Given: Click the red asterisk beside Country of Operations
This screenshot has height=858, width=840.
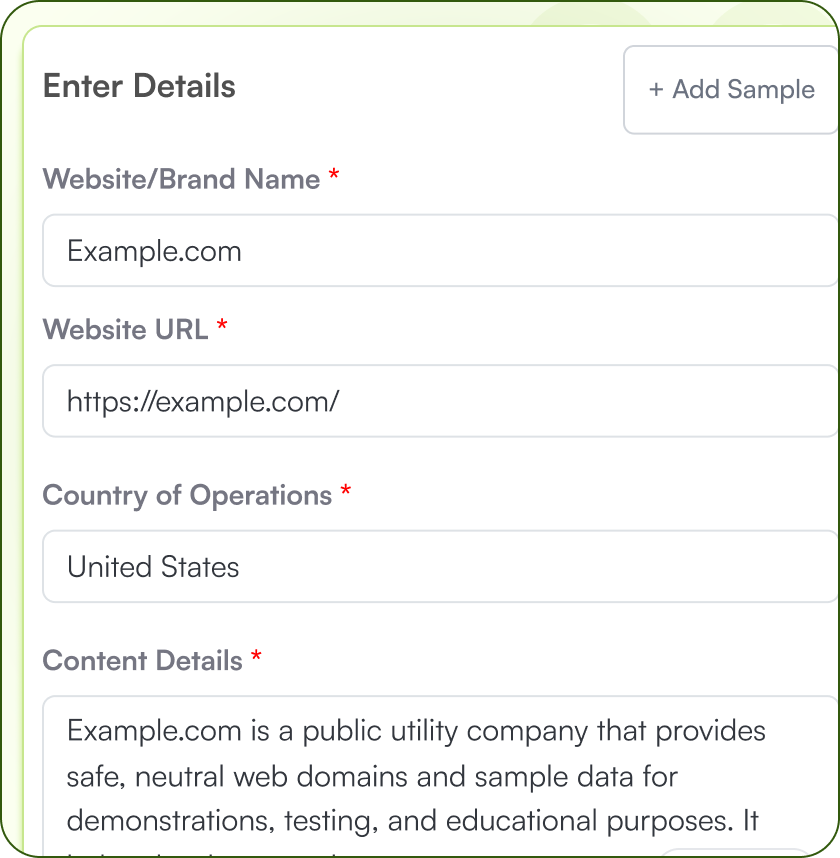Looking at the screenshot, I should pyautogui.click(x=345, y=489).
